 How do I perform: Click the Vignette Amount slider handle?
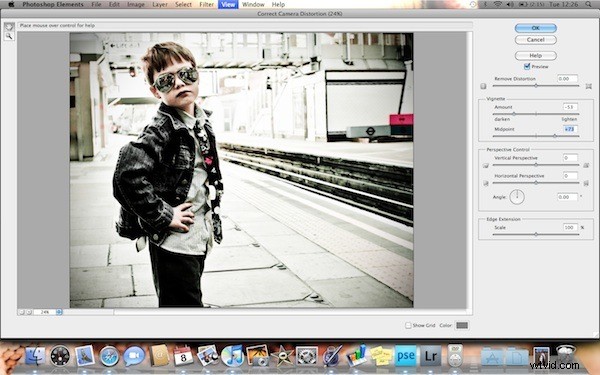pyautogui.click(x=514, y=114)
